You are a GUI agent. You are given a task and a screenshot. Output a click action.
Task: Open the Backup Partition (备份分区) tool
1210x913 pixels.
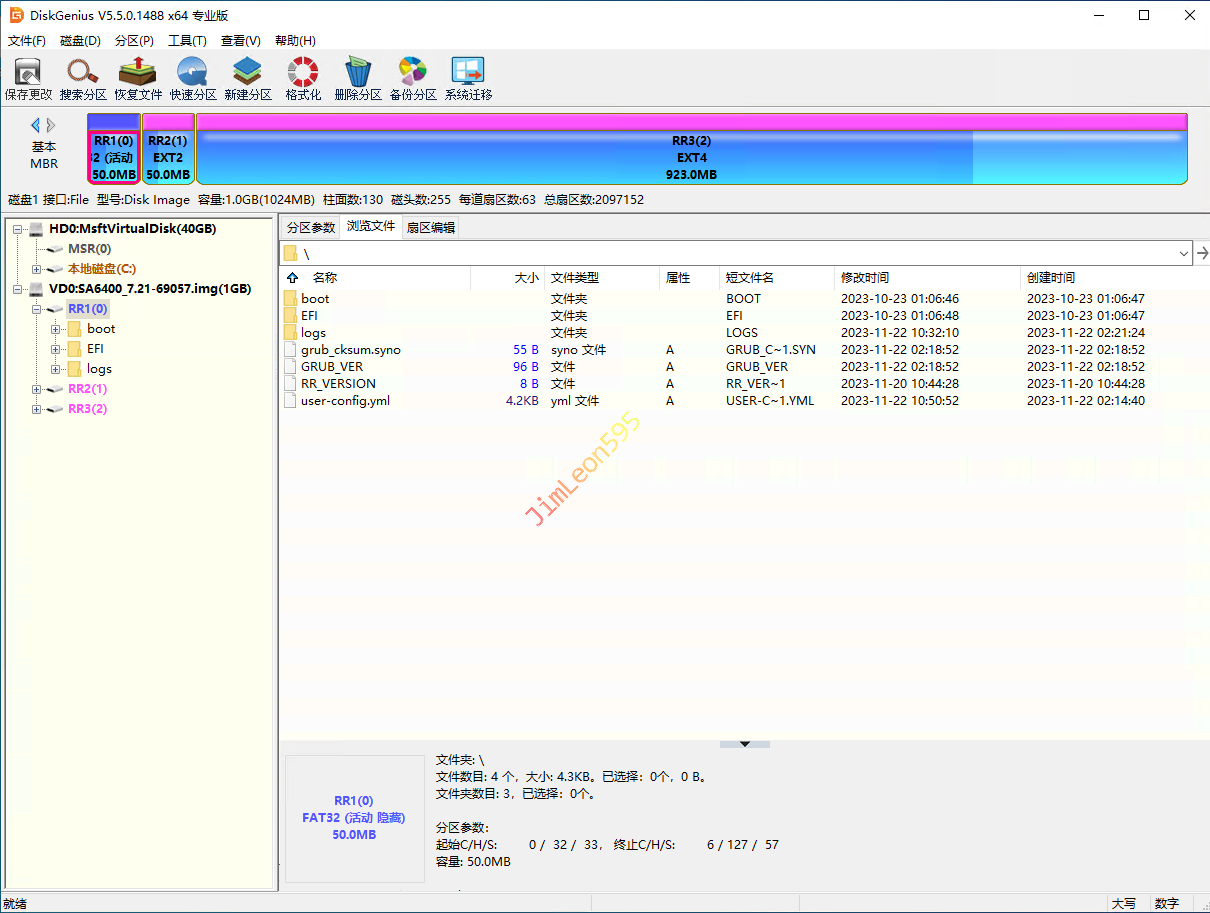pos(413,79)
